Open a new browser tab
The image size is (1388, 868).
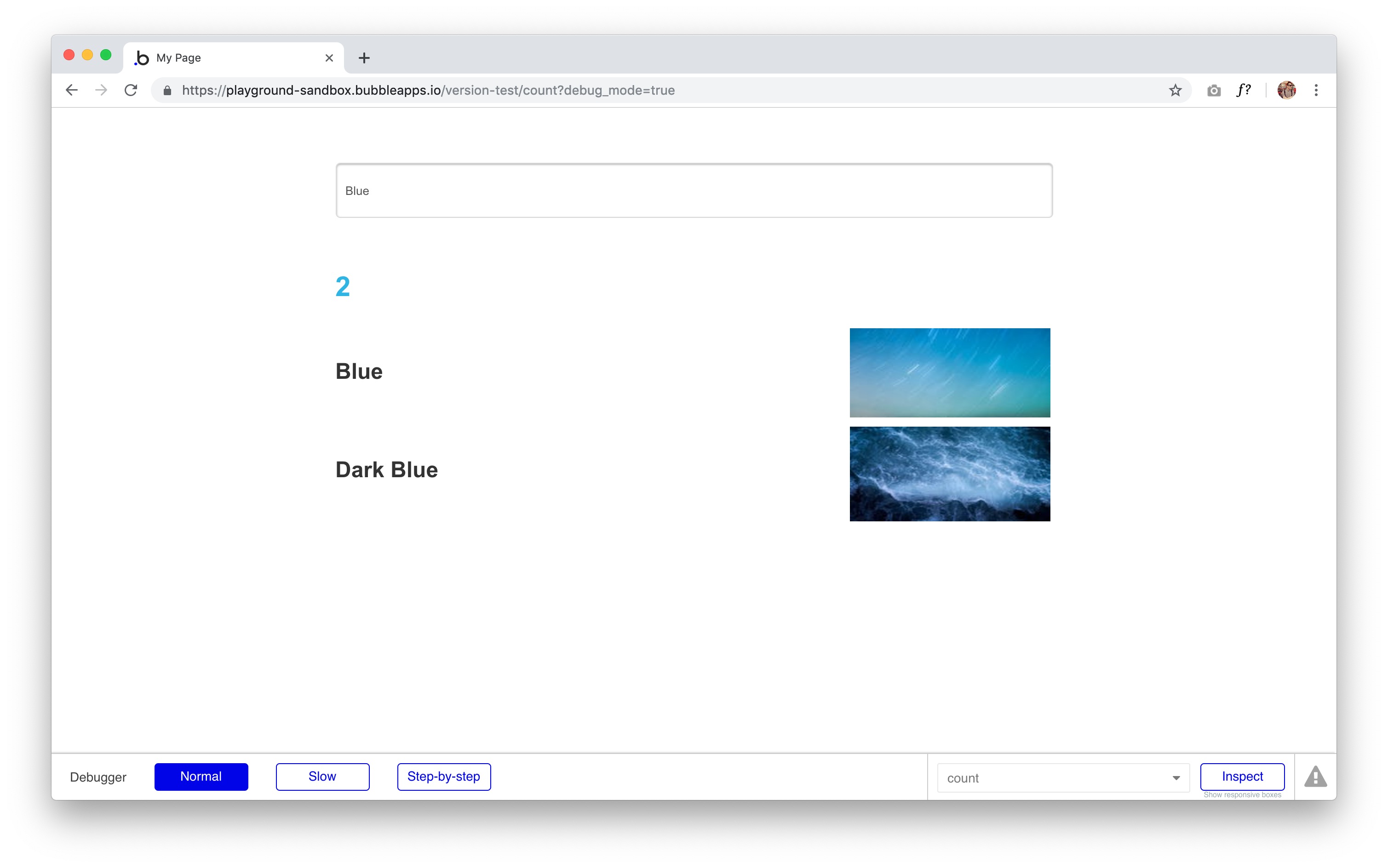click(x=363, y=58)
